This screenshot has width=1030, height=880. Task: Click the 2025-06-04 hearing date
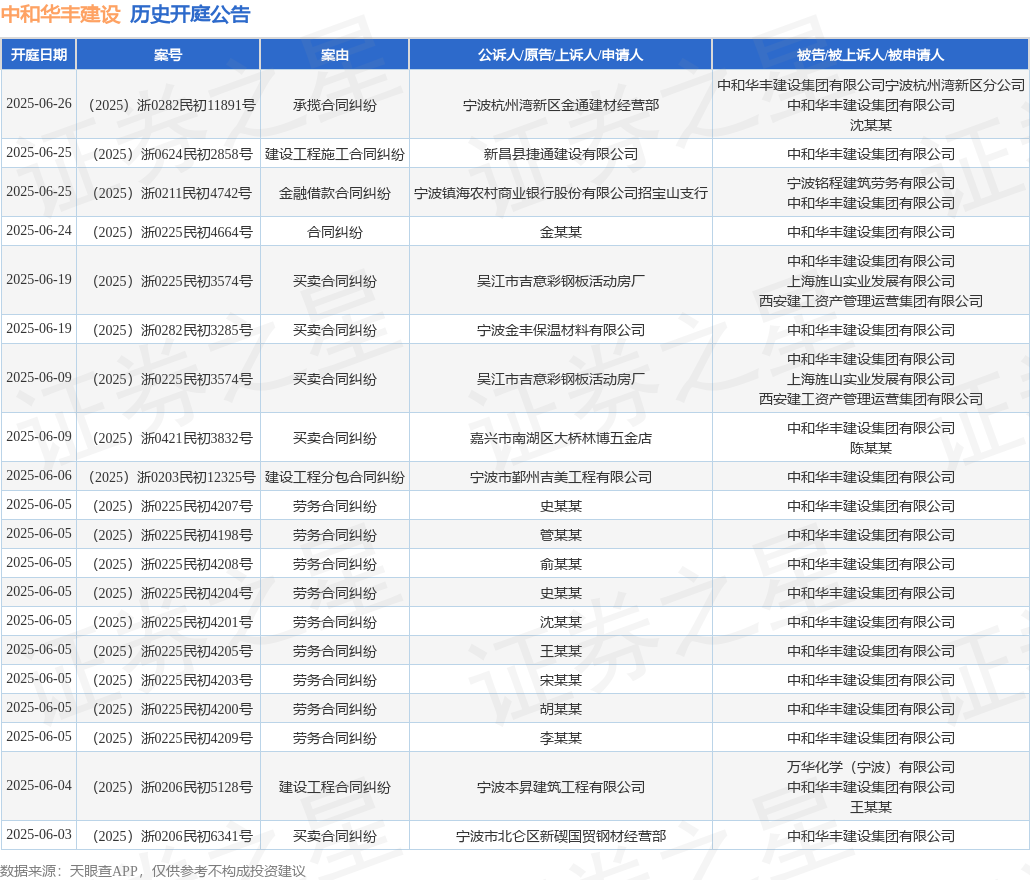(x=39, y=785)
